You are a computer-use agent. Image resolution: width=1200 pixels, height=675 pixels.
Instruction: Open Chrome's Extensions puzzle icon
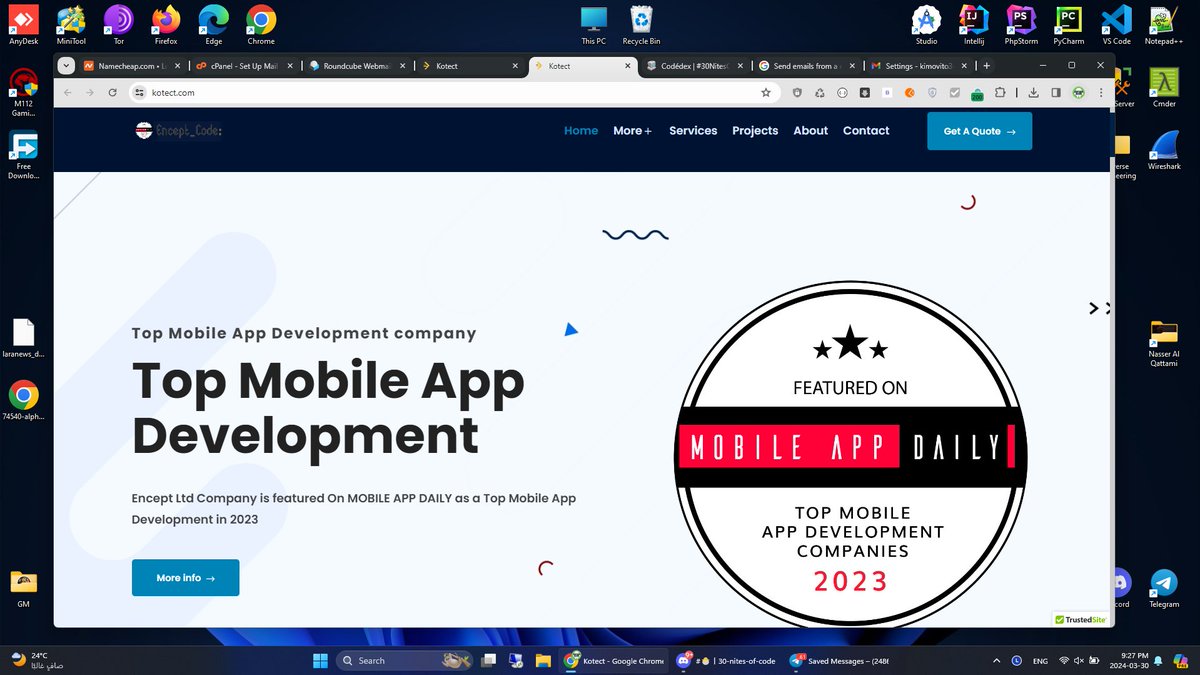coord(1002,91)
